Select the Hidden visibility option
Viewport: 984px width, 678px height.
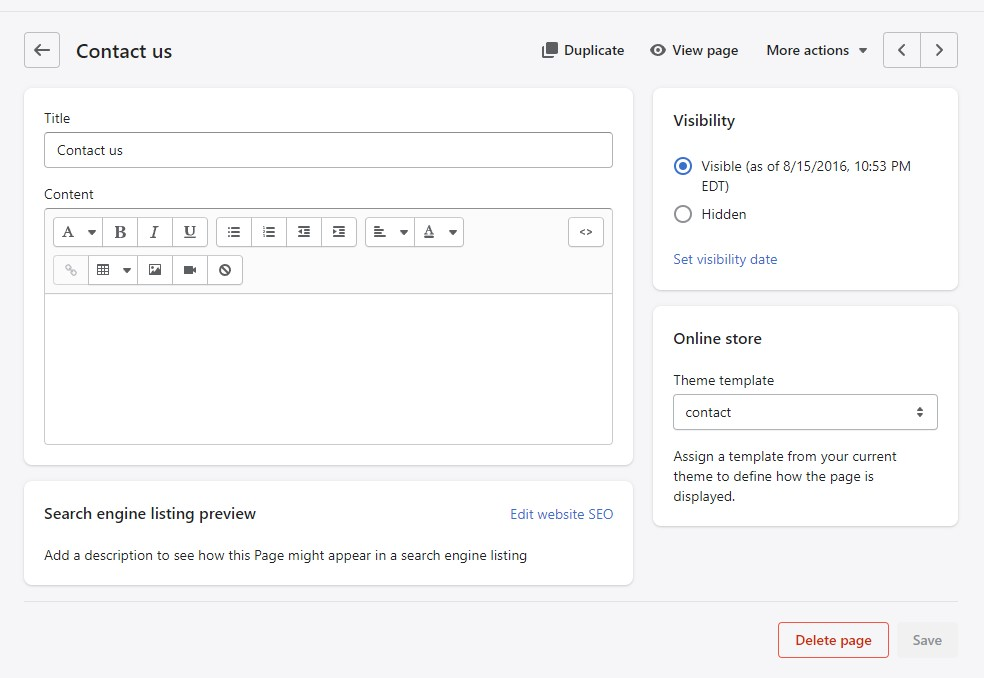click(683, 214)
